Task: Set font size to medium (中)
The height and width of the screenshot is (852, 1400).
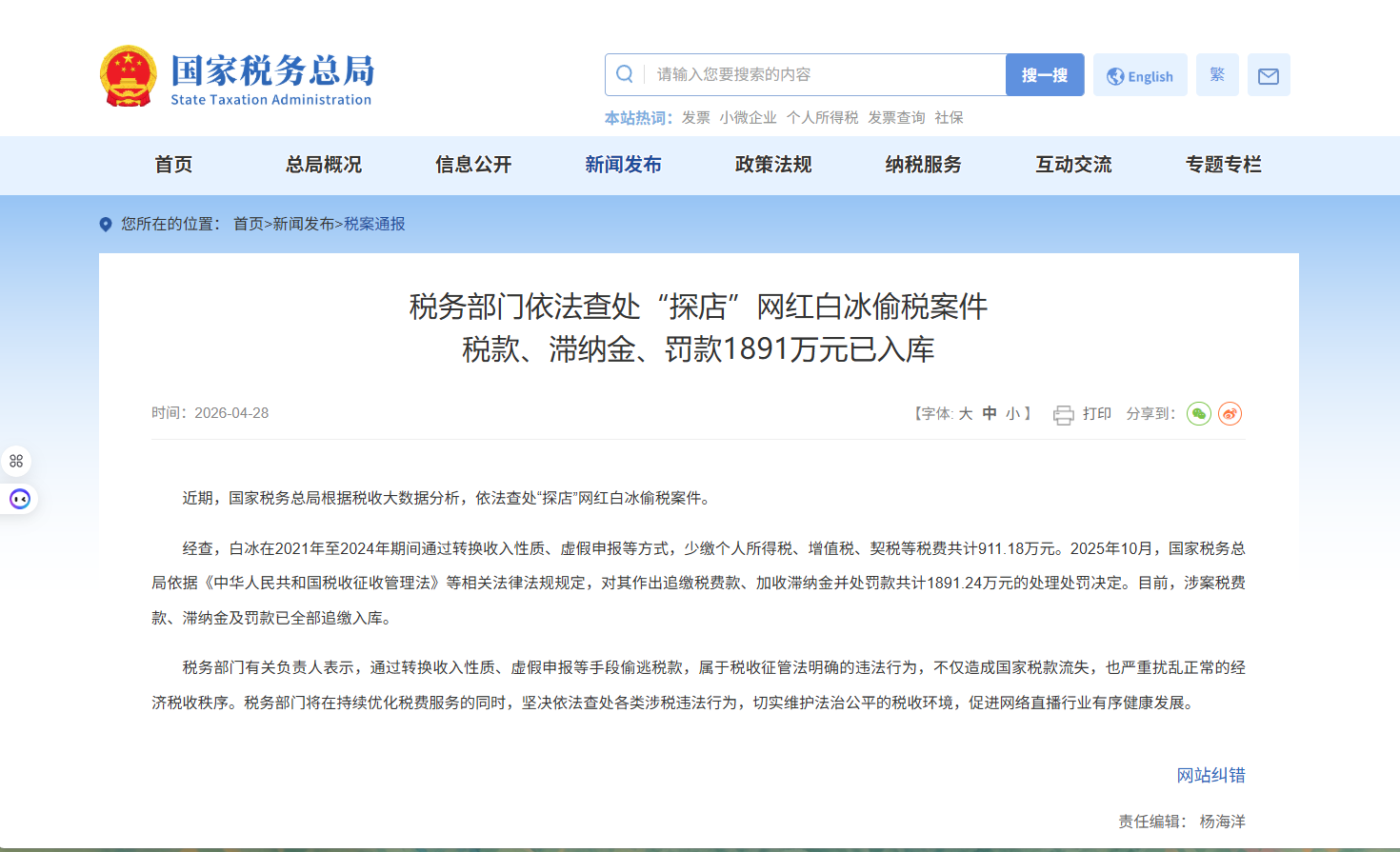Action: [x=990, y=414]
